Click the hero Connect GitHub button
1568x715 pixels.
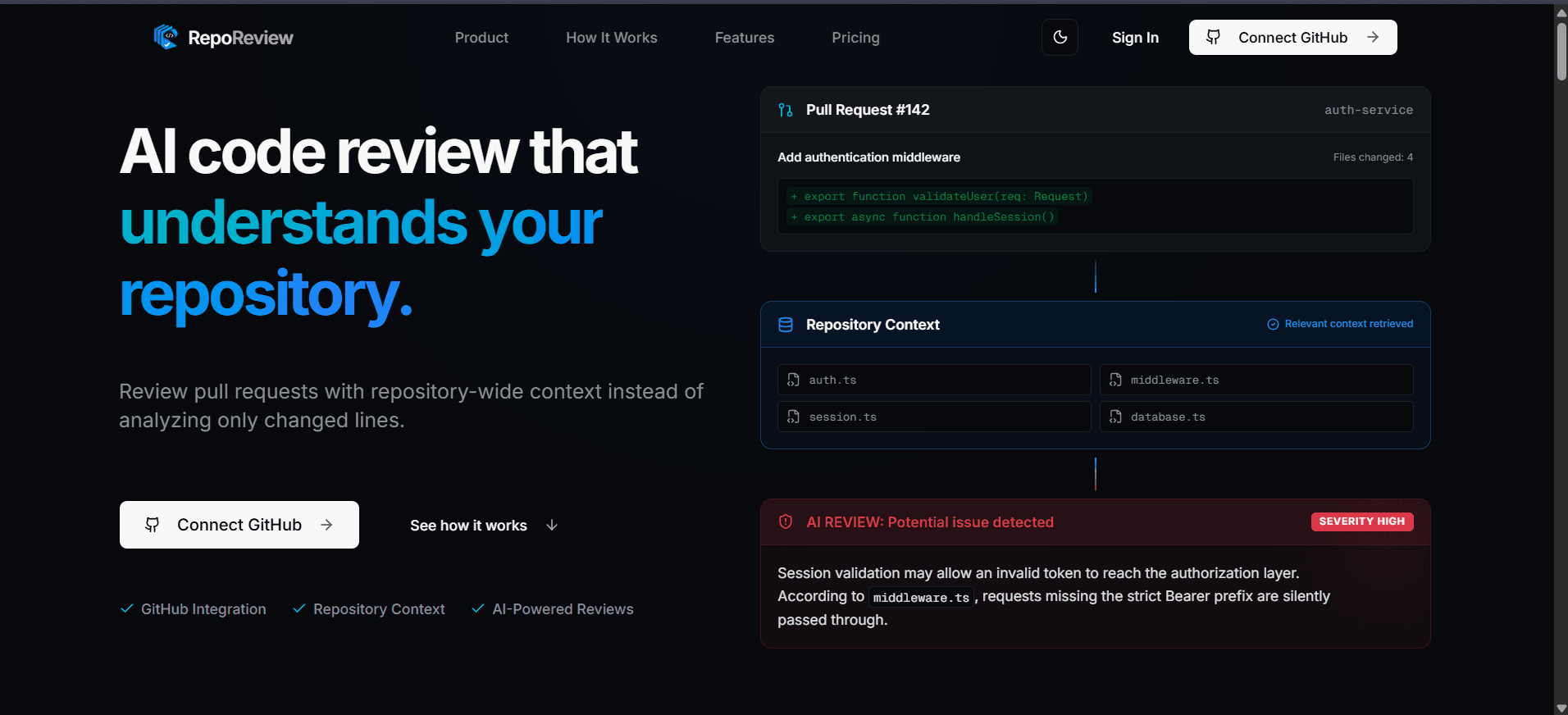pyautogui.click(x=239, y=525)
